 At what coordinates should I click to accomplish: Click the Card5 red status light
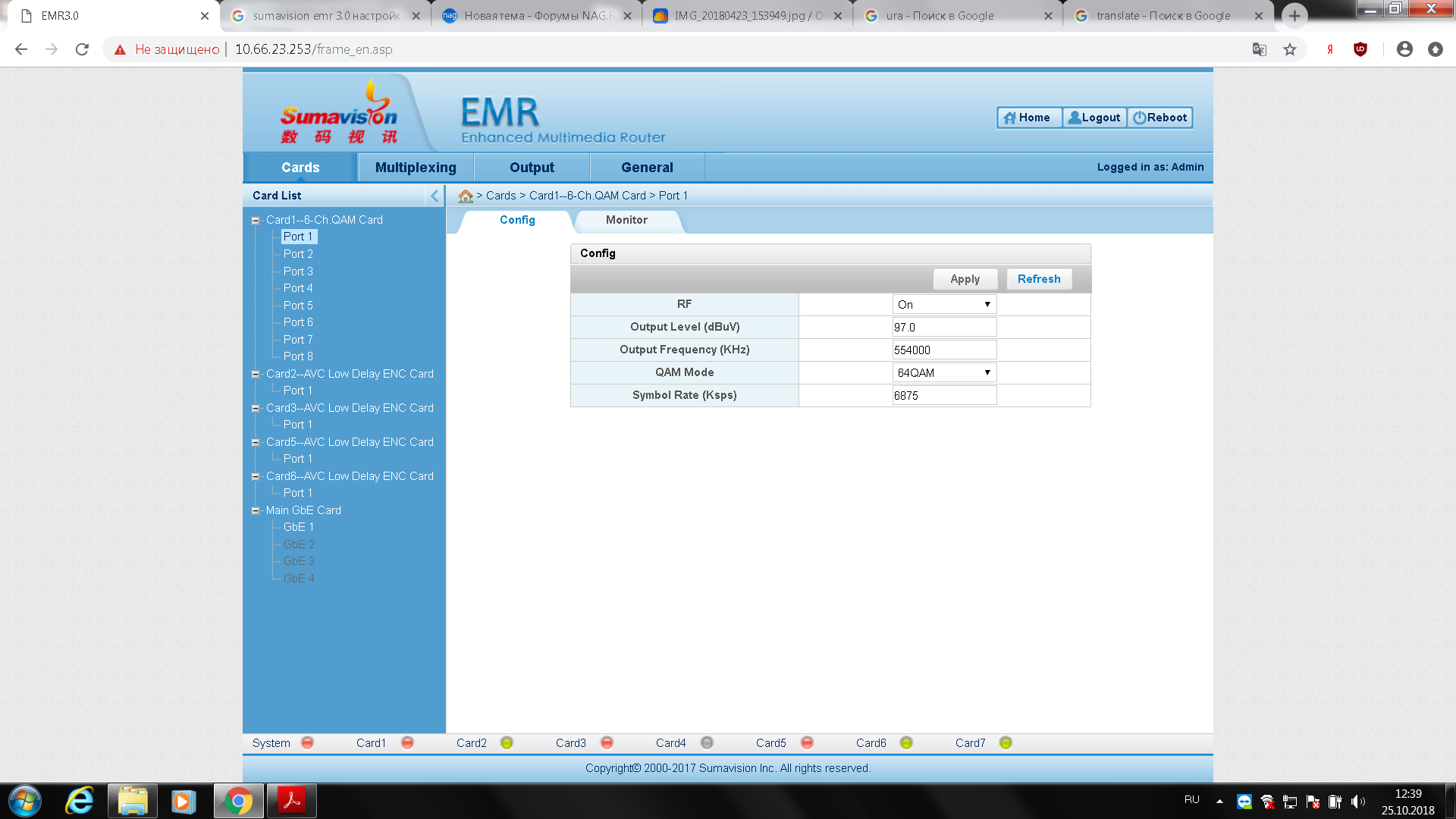807,743
